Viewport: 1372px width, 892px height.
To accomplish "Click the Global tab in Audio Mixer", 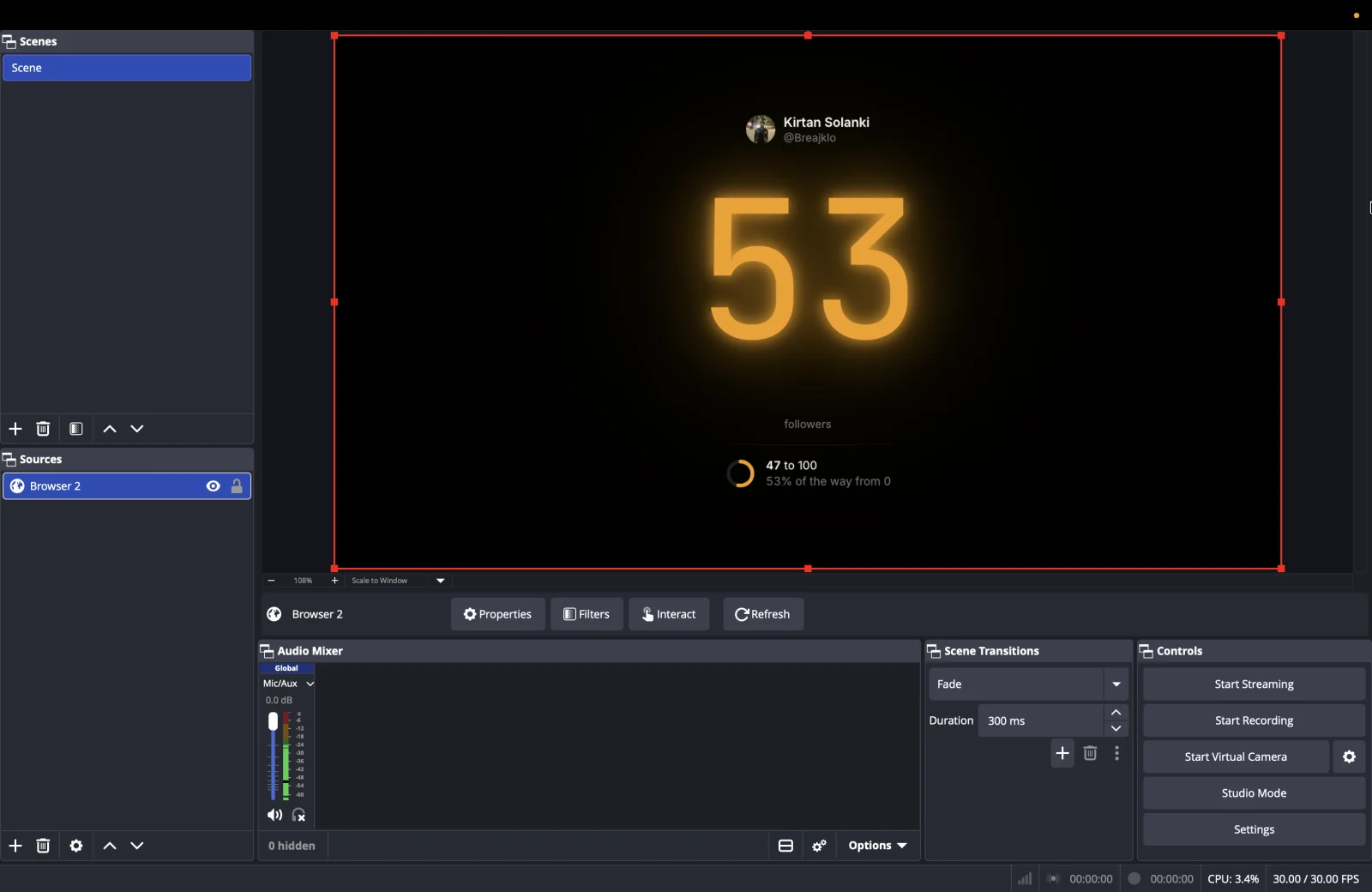I will click(286, 668).
